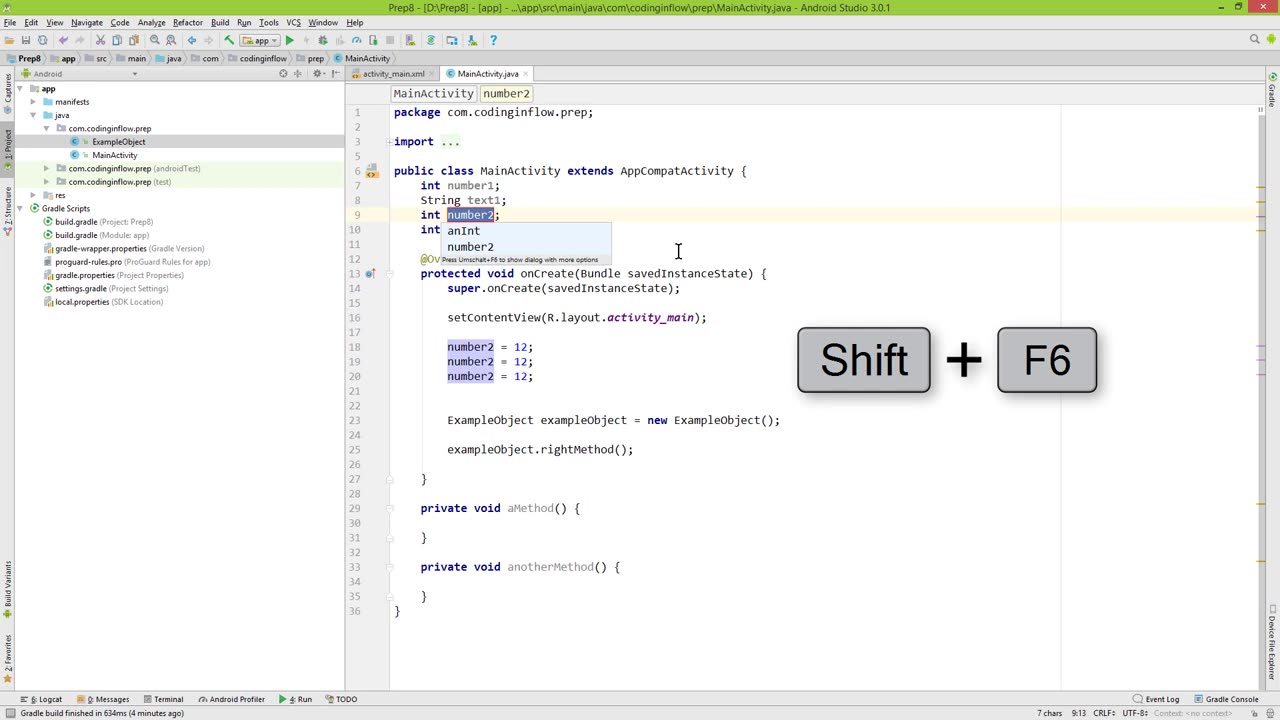Open the Gradle Console button
This screenshot has width=1280, height=720.
(x=1225, y=699)
